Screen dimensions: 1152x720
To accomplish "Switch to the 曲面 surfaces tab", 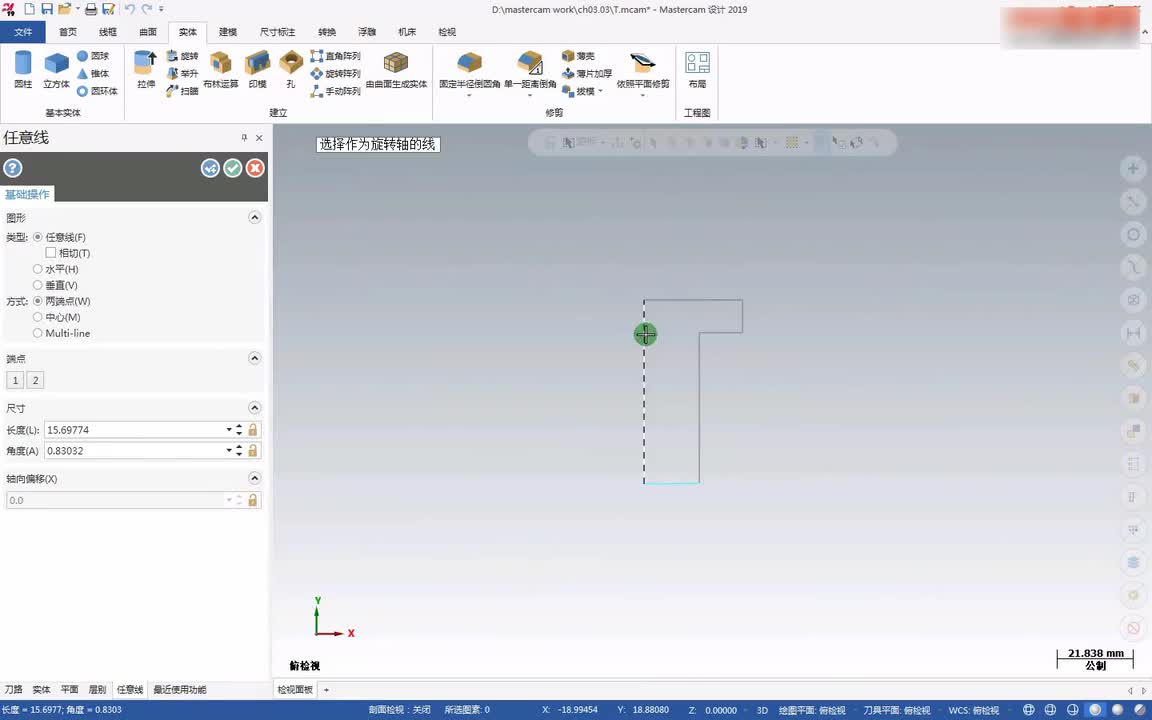I will point(148,32).
